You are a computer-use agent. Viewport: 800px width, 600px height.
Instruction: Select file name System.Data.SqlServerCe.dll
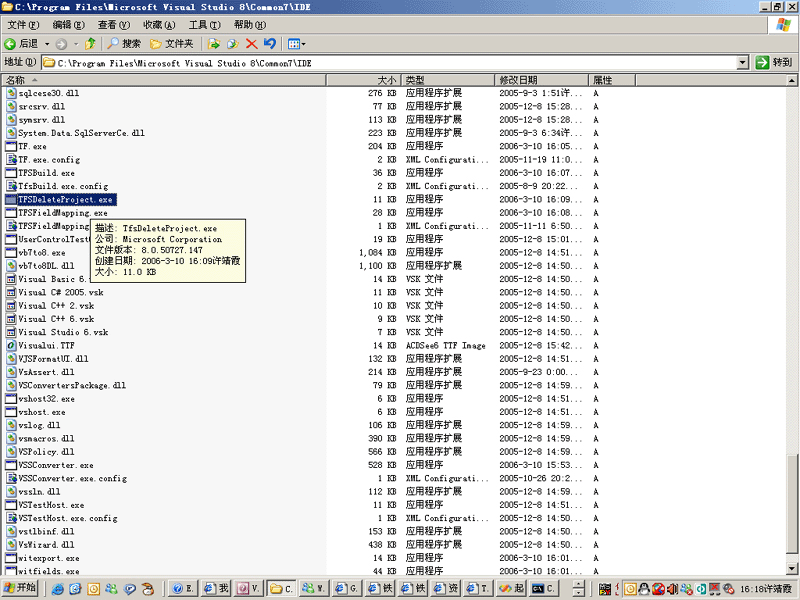pyautogui.click(x=82, y=133)
